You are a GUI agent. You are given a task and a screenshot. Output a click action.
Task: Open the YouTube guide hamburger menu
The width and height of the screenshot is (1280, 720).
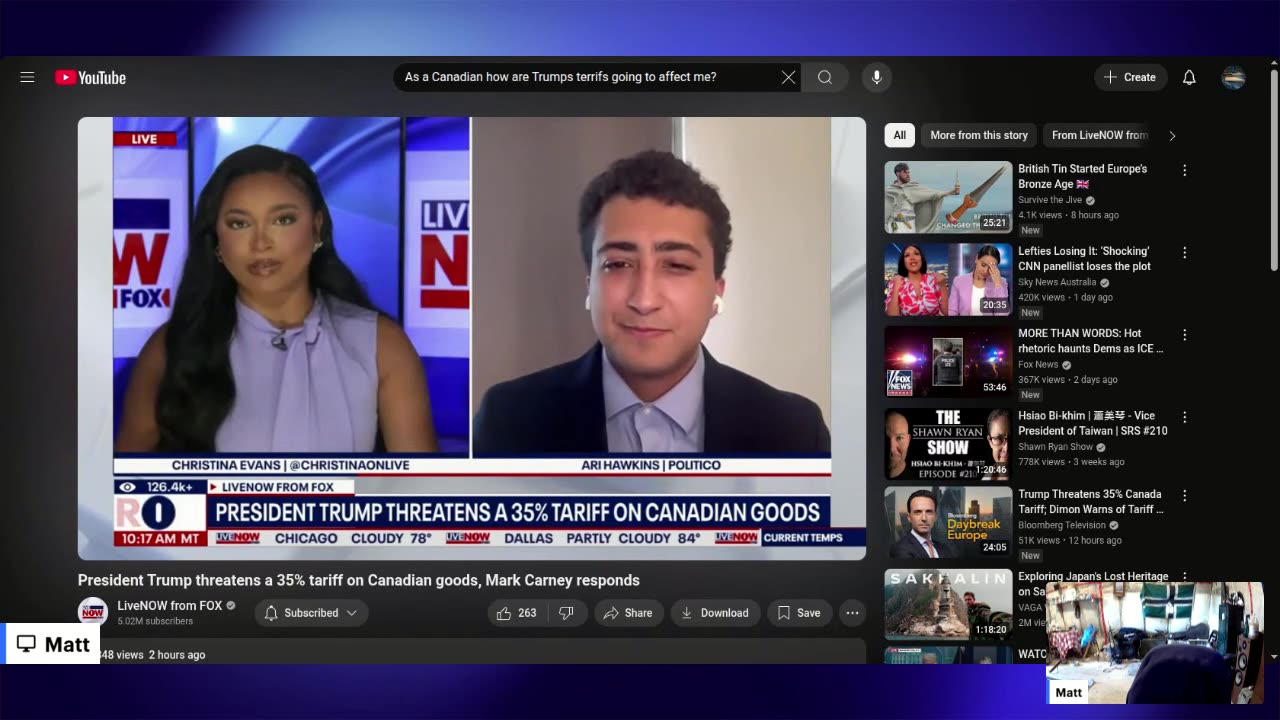point(27,77)
